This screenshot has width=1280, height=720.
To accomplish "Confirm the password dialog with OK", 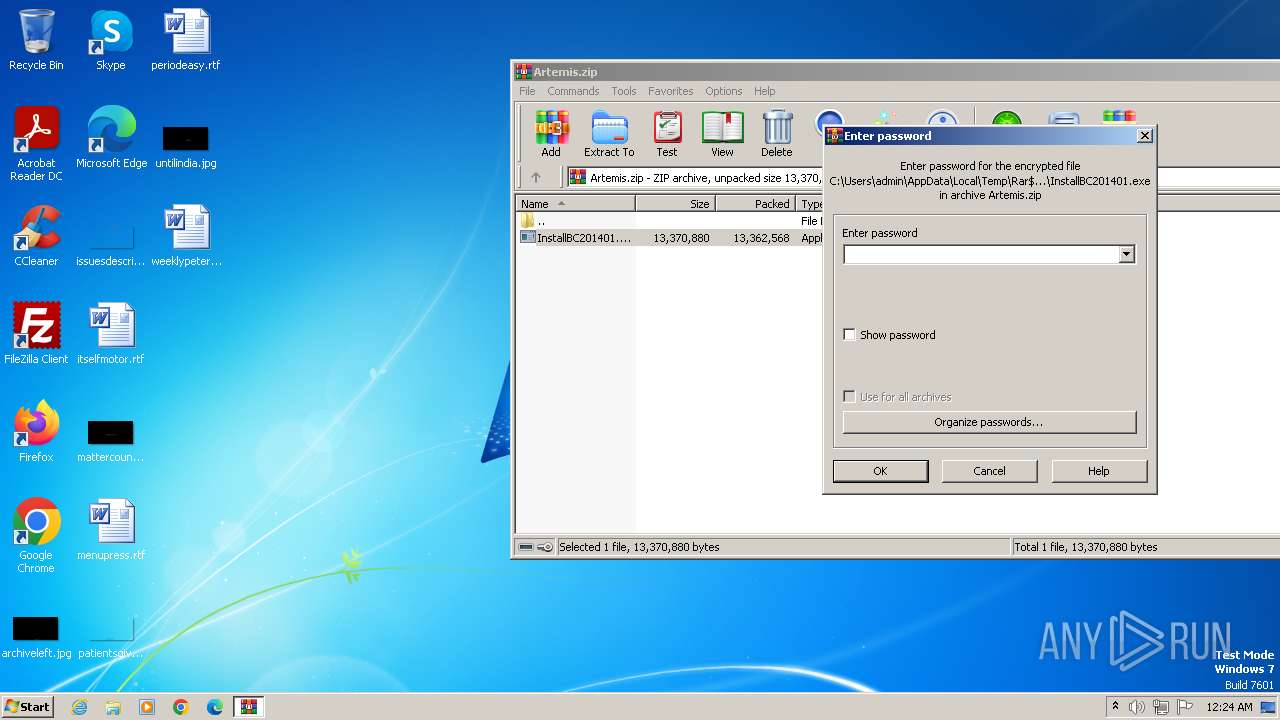I will coord(880,471).
